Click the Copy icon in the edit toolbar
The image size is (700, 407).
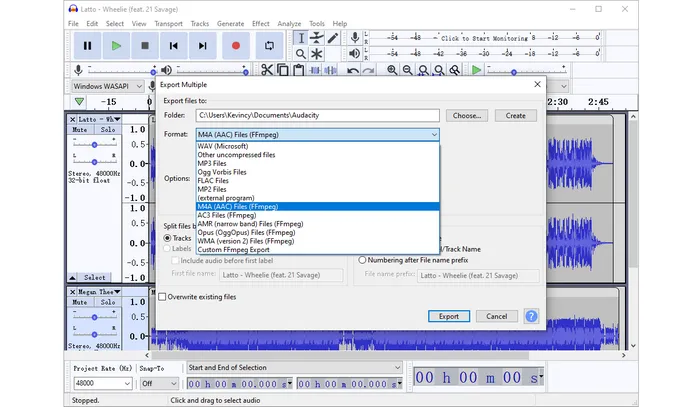[x=283, y=70]
